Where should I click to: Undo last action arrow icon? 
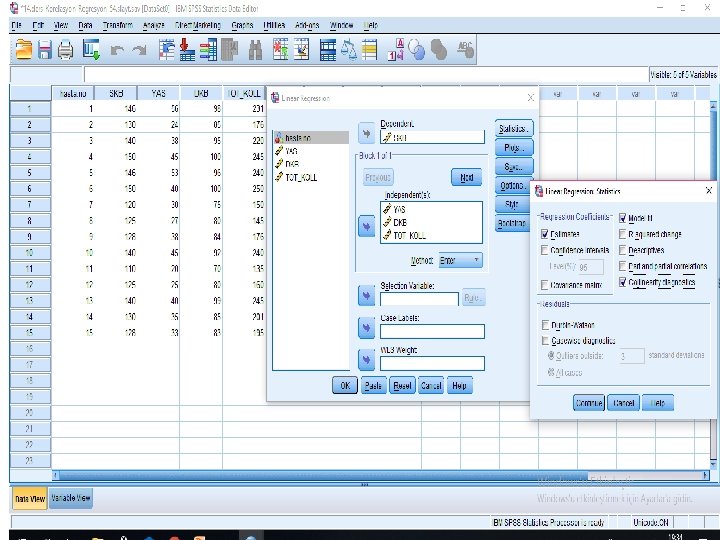(x=118, y=50)
